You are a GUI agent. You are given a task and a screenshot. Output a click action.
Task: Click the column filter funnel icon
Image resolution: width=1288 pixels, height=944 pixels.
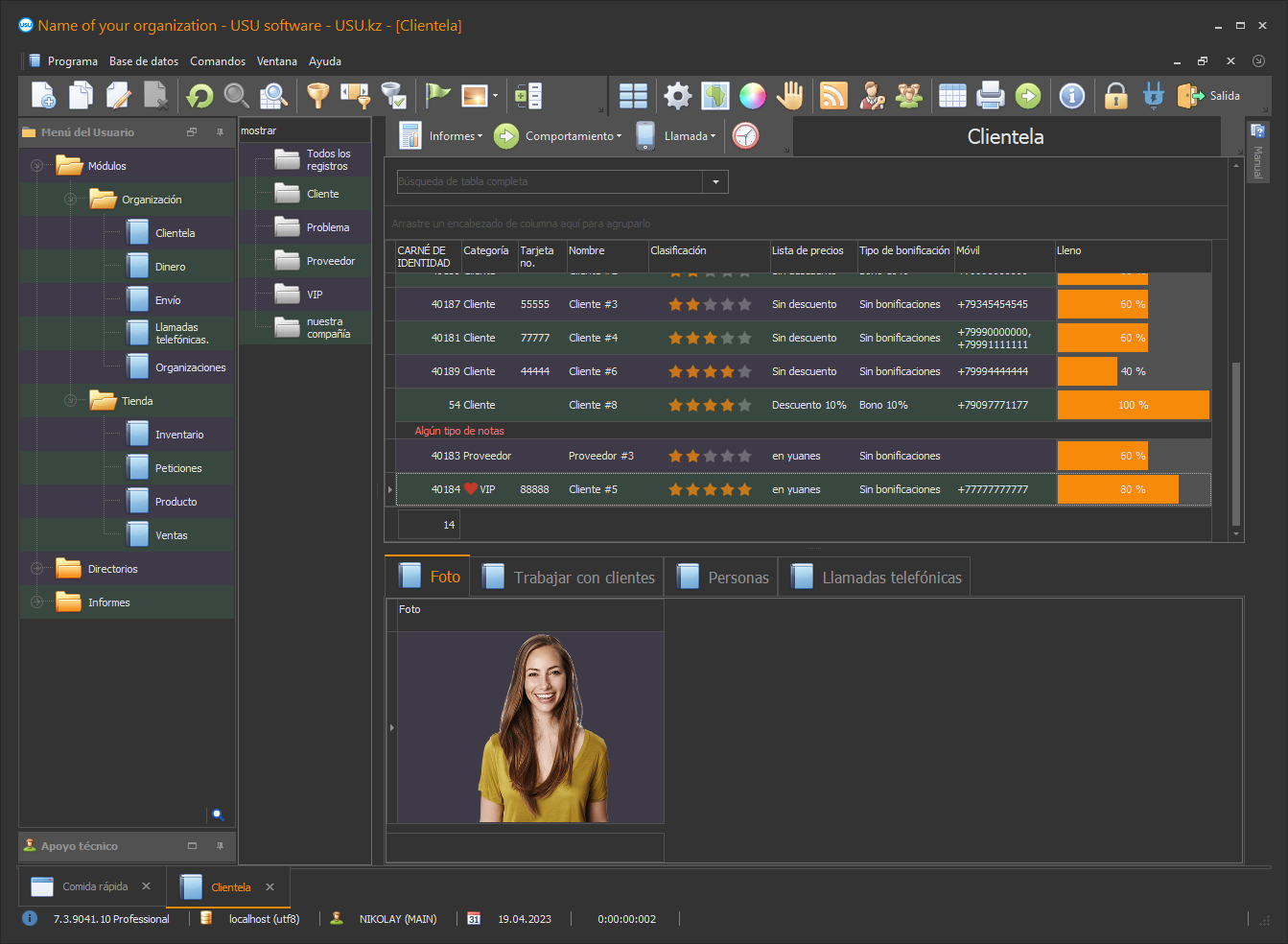coord(355,96)
